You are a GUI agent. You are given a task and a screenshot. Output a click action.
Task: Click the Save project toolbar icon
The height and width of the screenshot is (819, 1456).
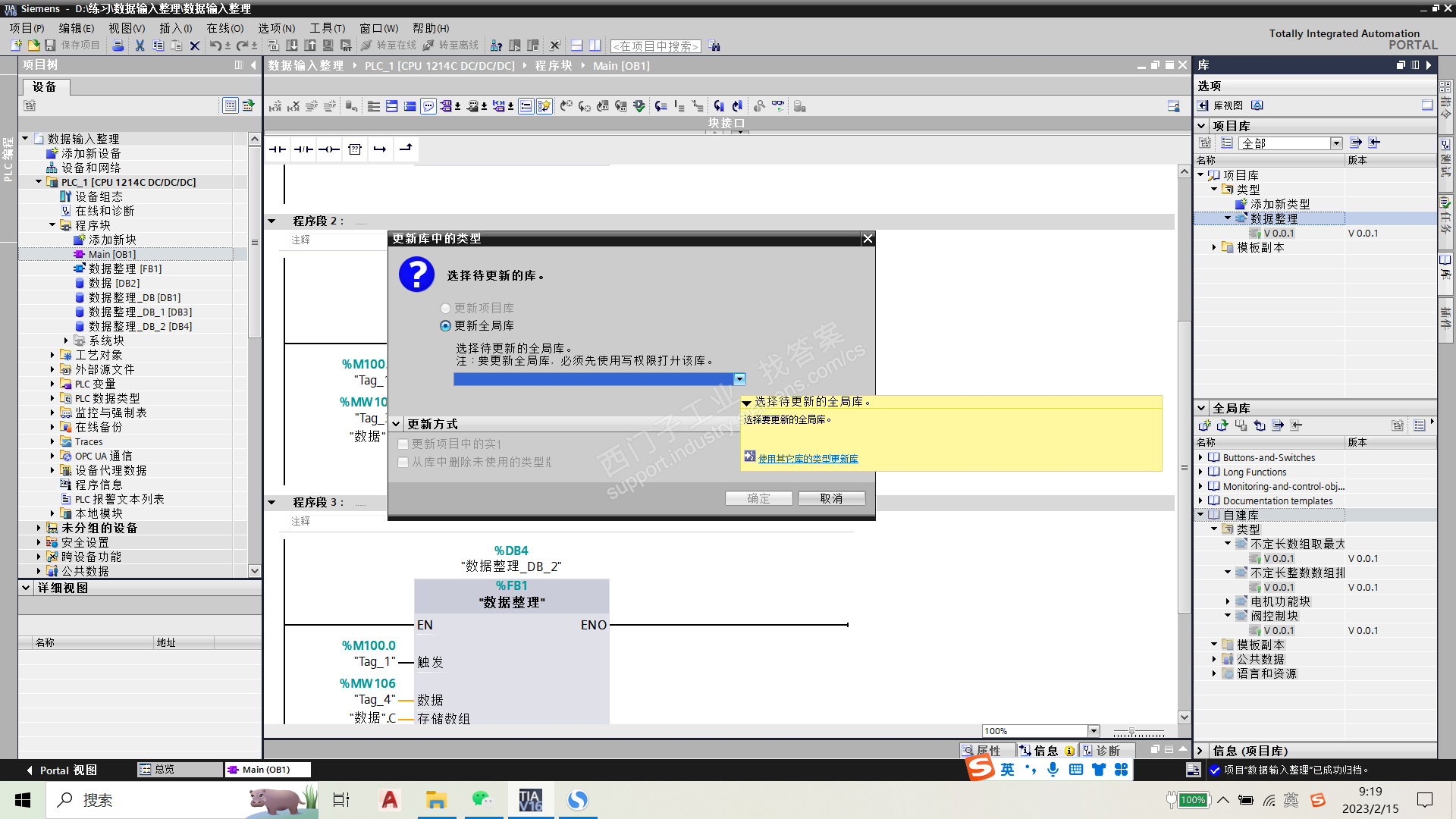[50, 45]
